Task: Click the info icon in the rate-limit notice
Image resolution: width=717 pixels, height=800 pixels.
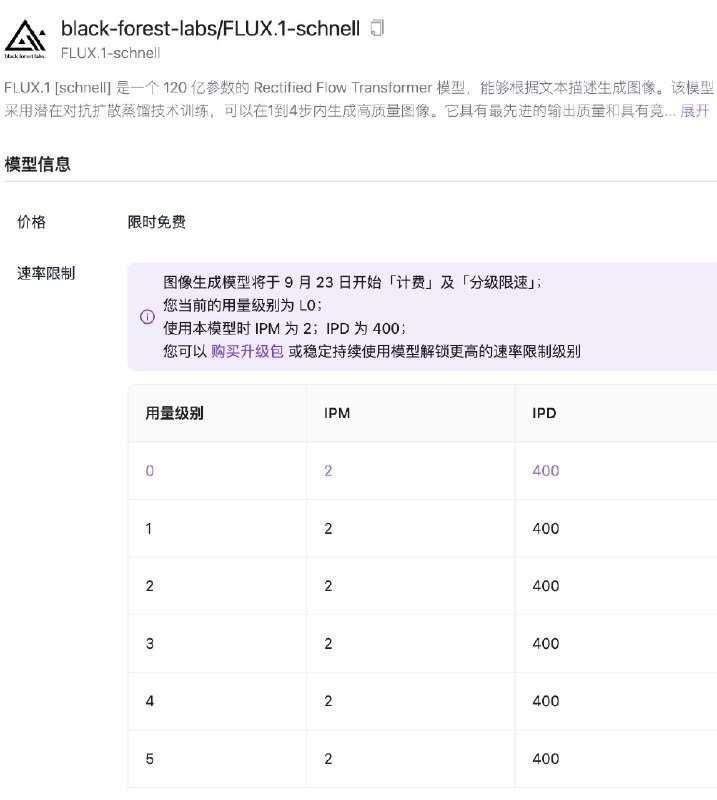Action: [x=147, y=317]
